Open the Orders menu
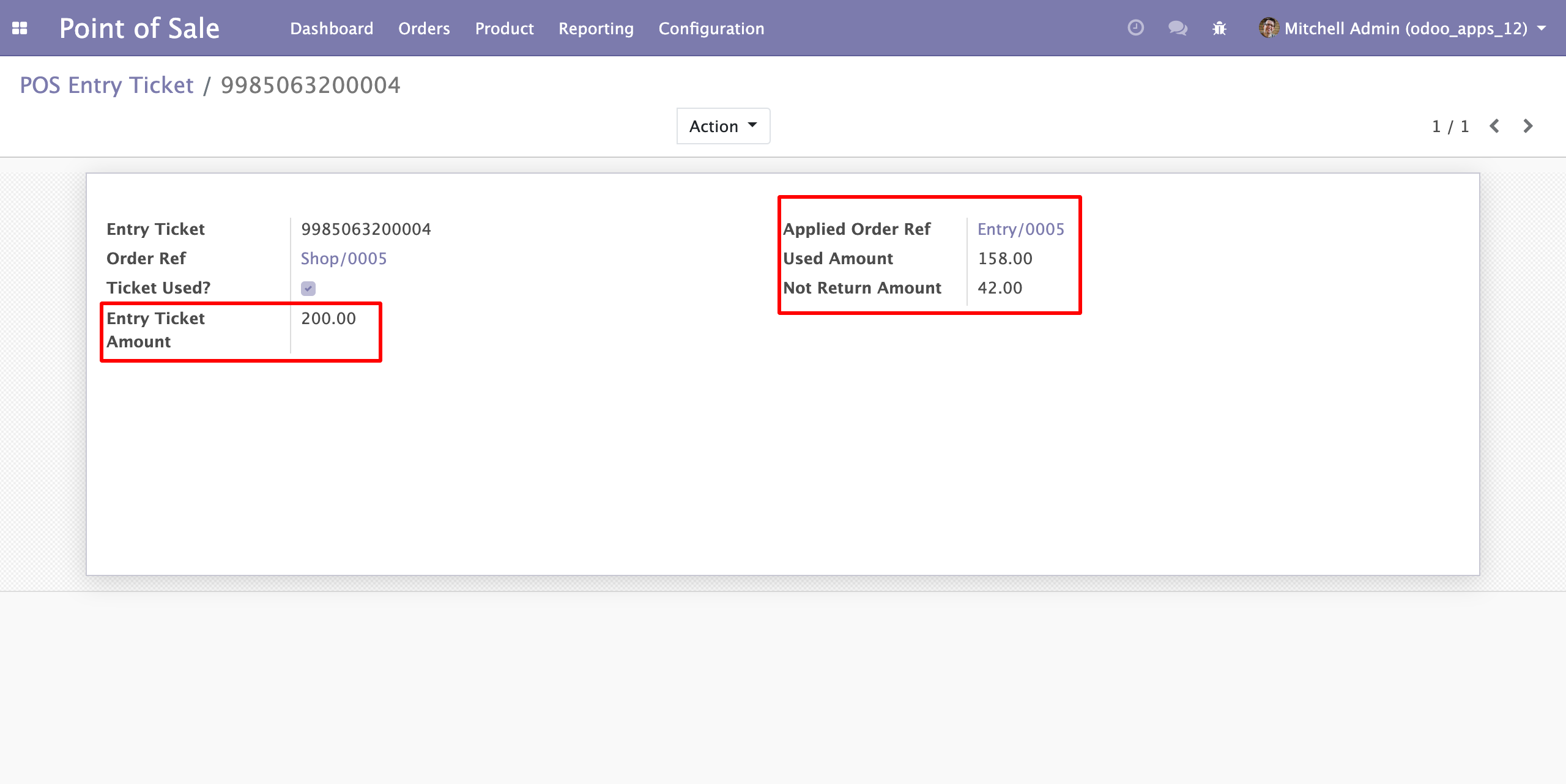The height and width of the screenshot is (784, 1566). pos(424,28)
